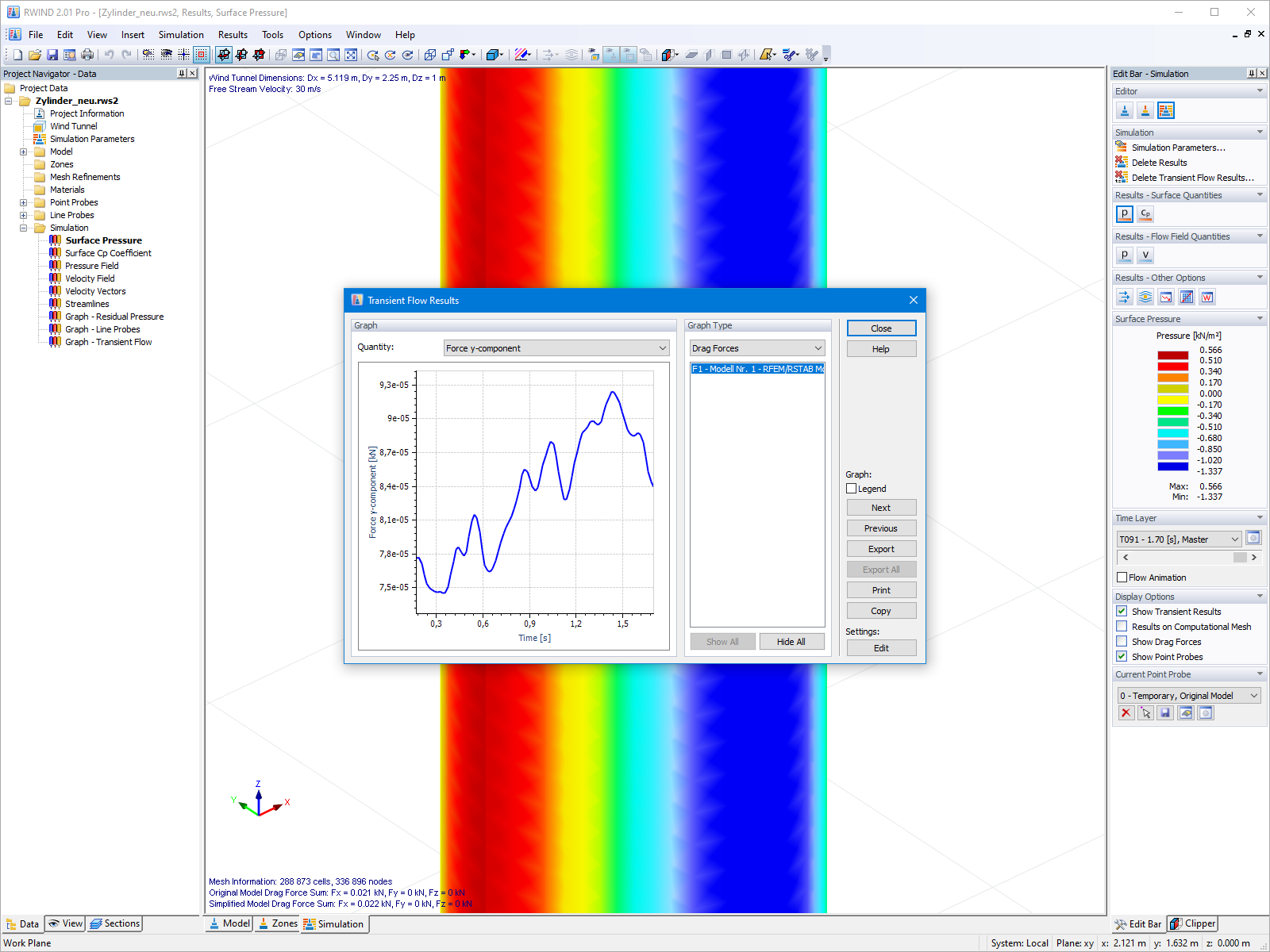Expand the Model tree node
This screenshot has height=952, width=1270.
tap(23, 152)
